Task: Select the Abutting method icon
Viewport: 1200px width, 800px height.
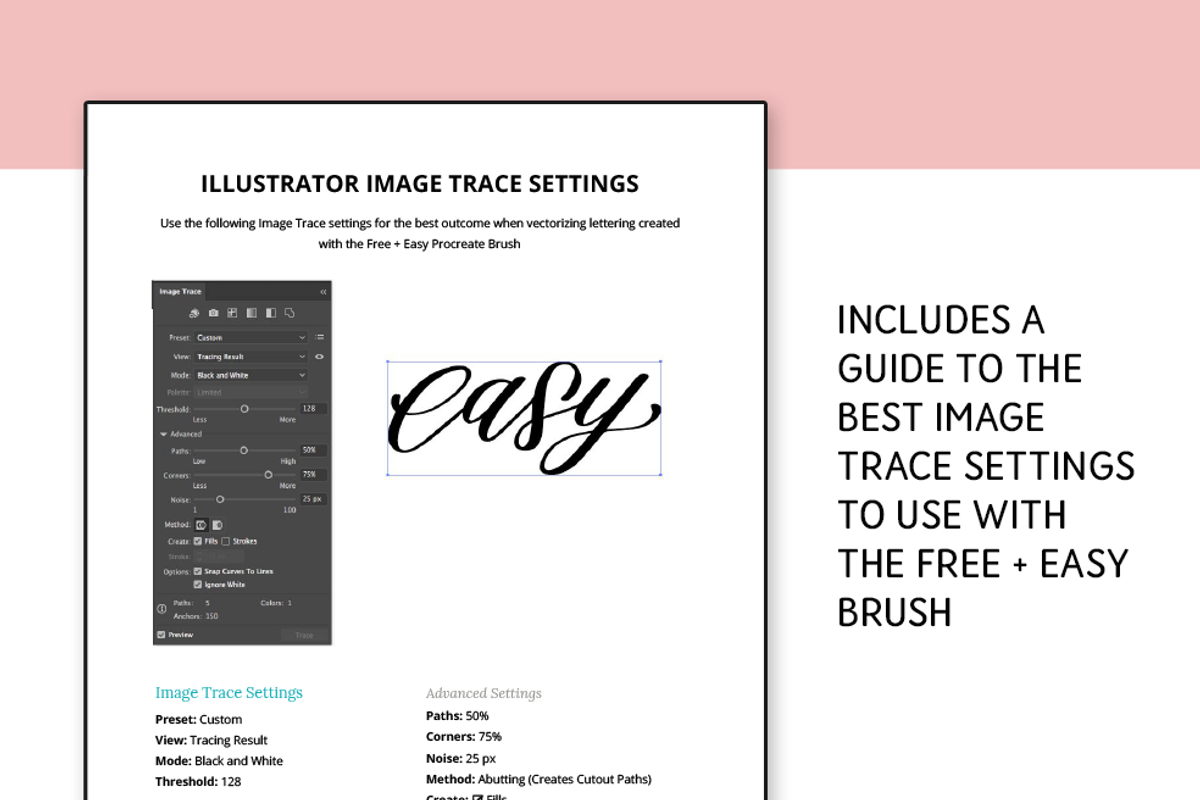Action: coord(201,524)
